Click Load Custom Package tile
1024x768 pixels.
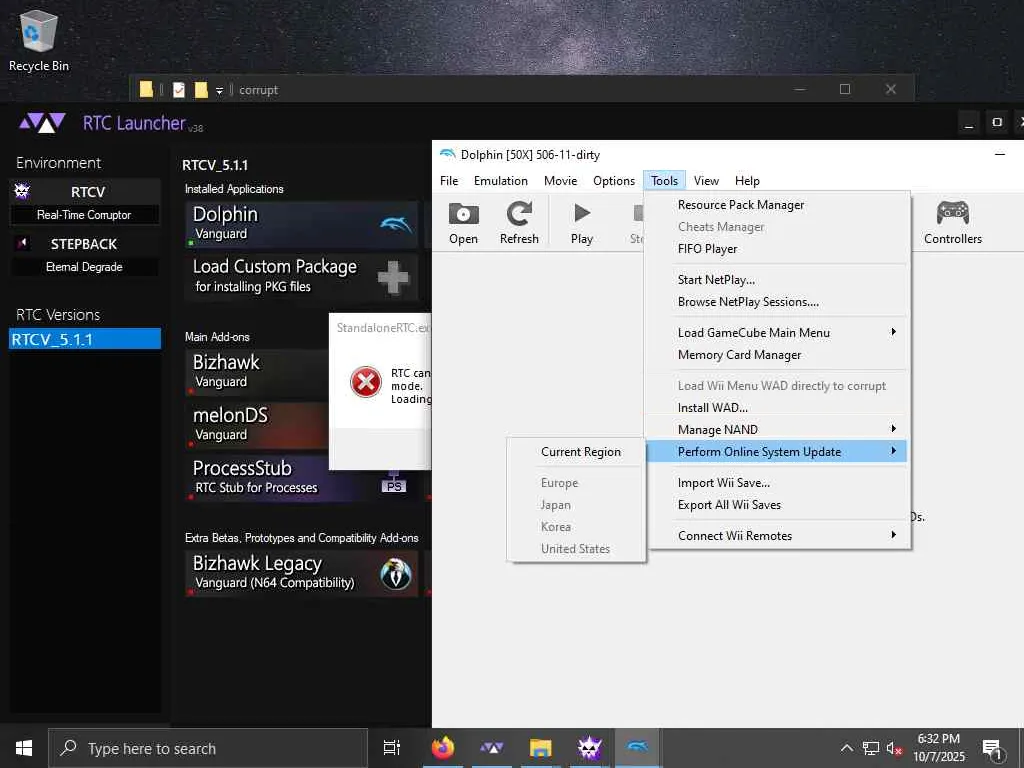tap(301, 278)
